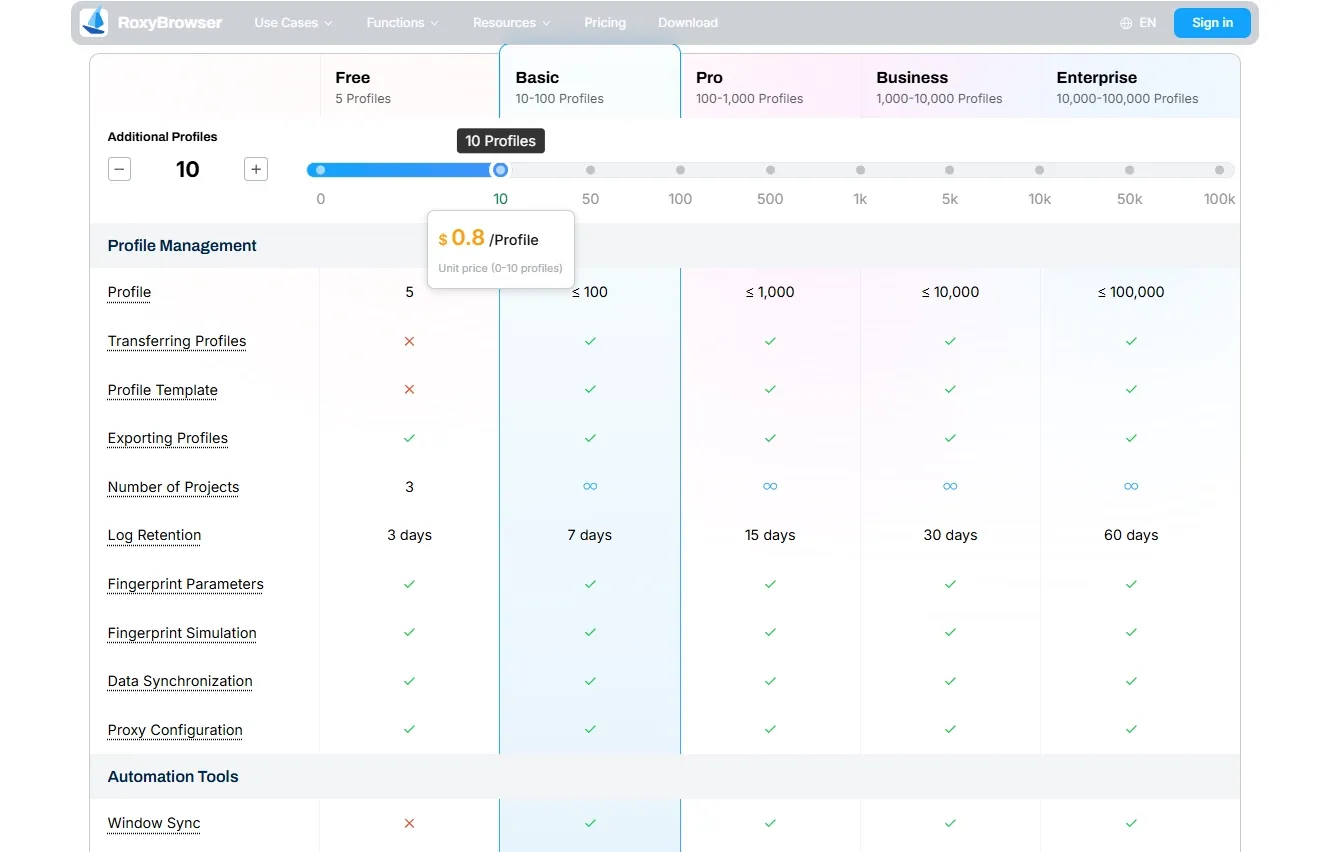Select the Business plan column header
The height and width of the screenshot is (852, 1329).
950,87
